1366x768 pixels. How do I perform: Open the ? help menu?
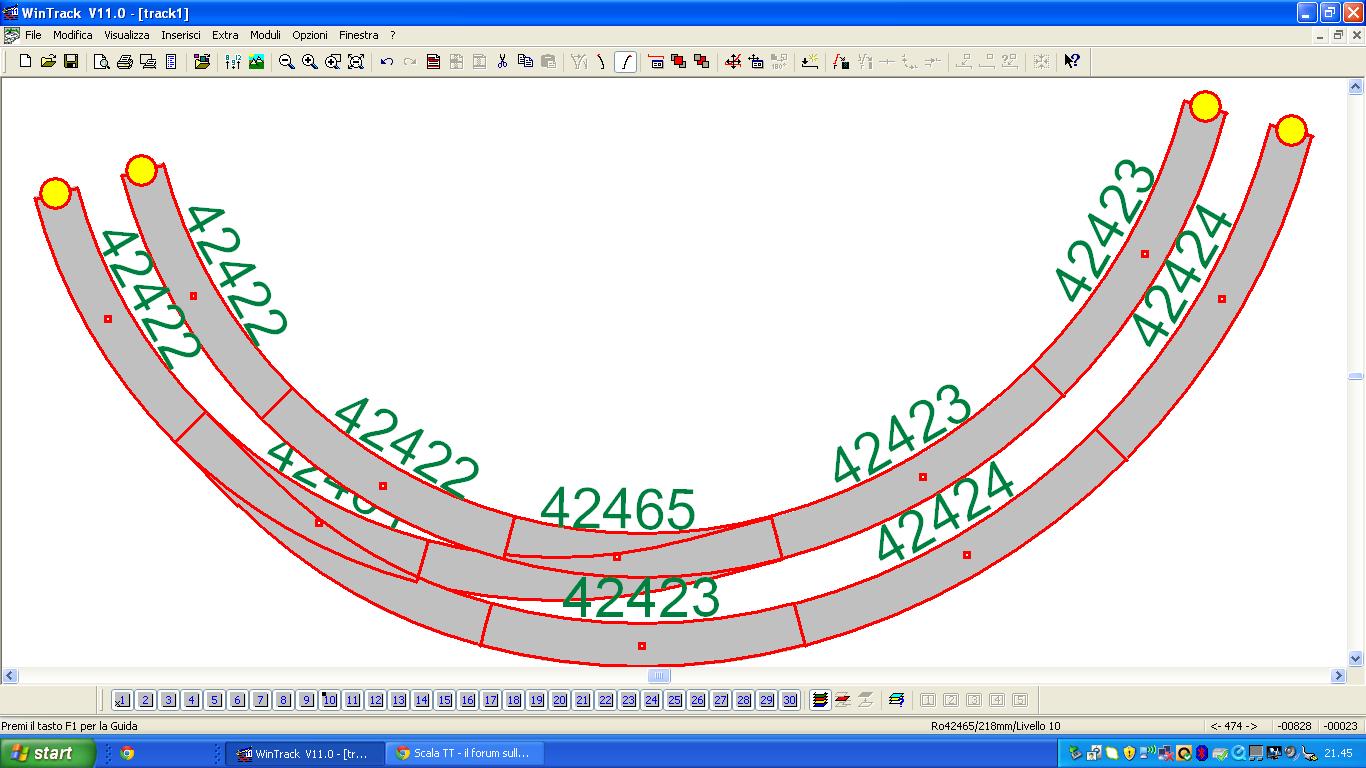click(393, 35)
